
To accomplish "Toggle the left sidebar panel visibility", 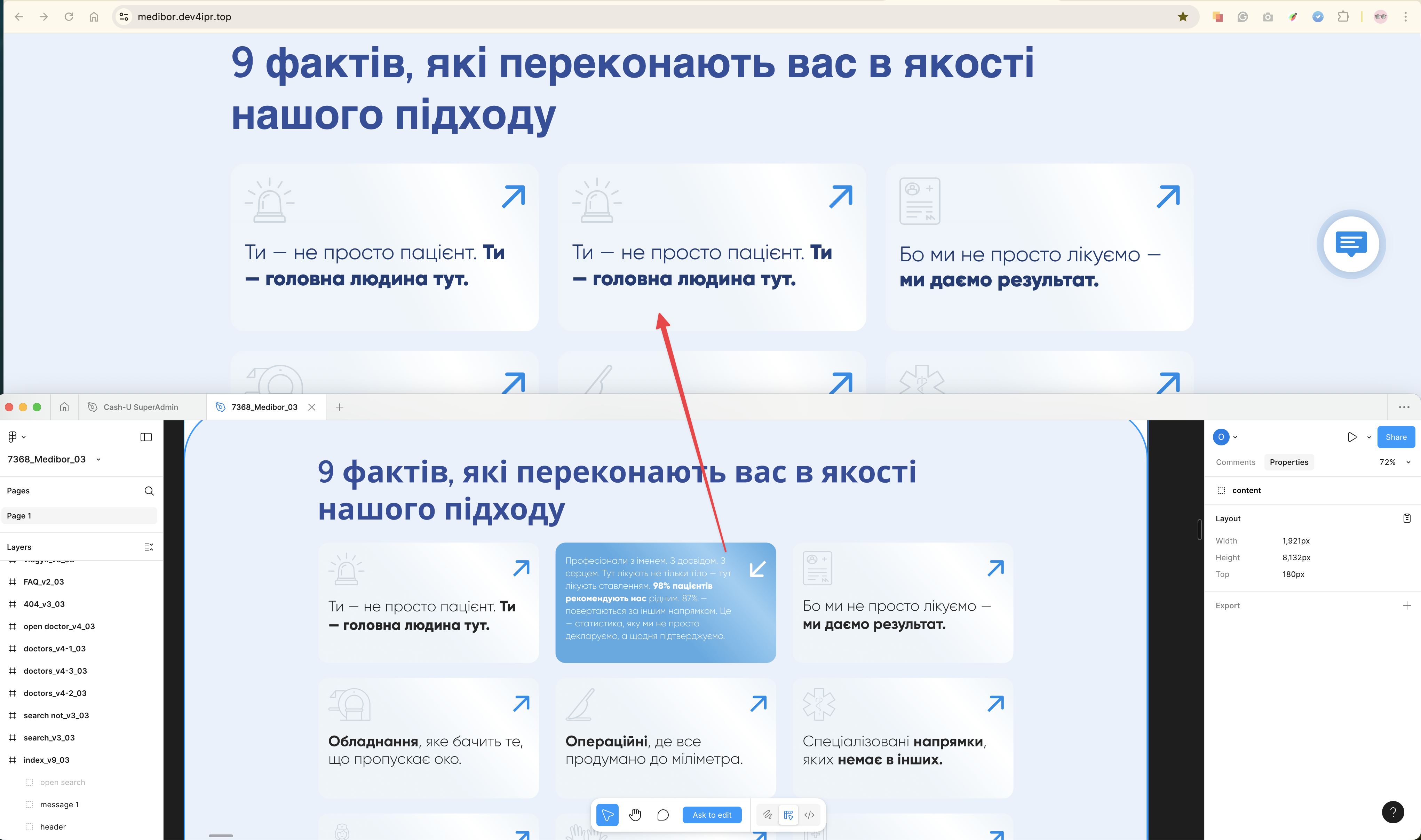I will pos(145,436).
